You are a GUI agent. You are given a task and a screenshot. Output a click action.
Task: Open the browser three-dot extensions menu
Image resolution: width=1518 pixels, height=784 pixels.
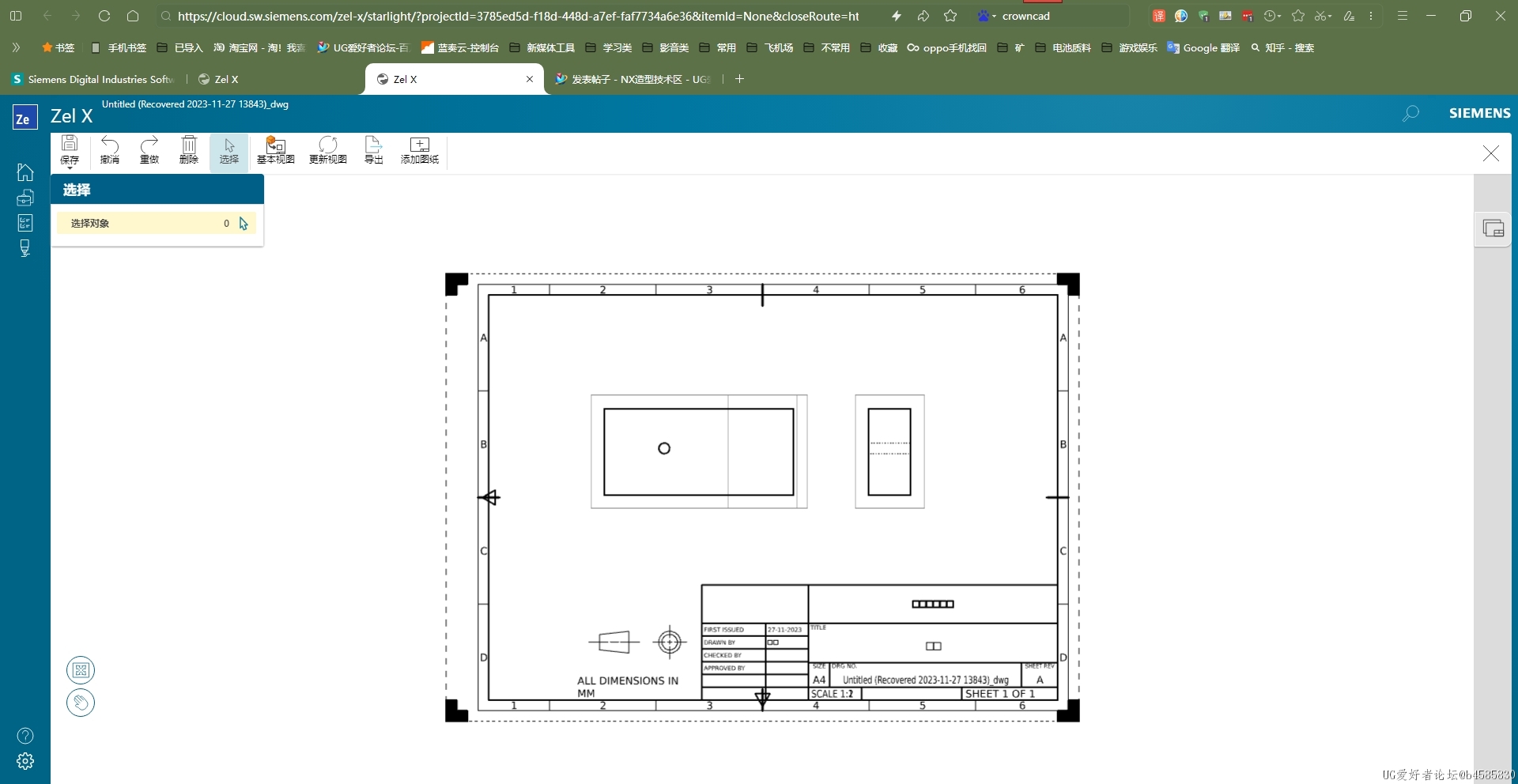coord(1371,16)
